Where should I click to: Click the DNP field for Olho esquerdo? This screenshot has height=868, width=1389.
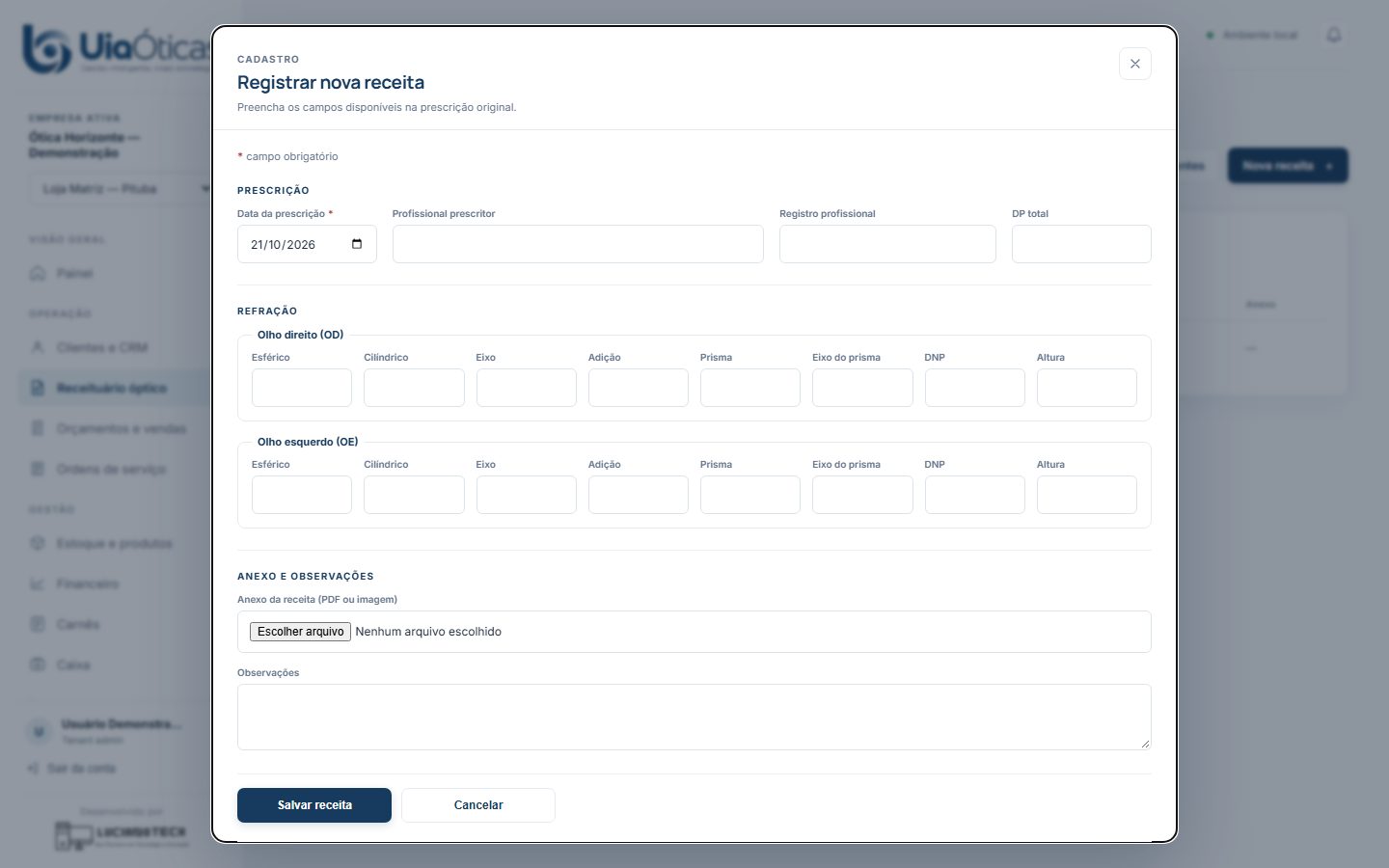(x=975, y=495)
